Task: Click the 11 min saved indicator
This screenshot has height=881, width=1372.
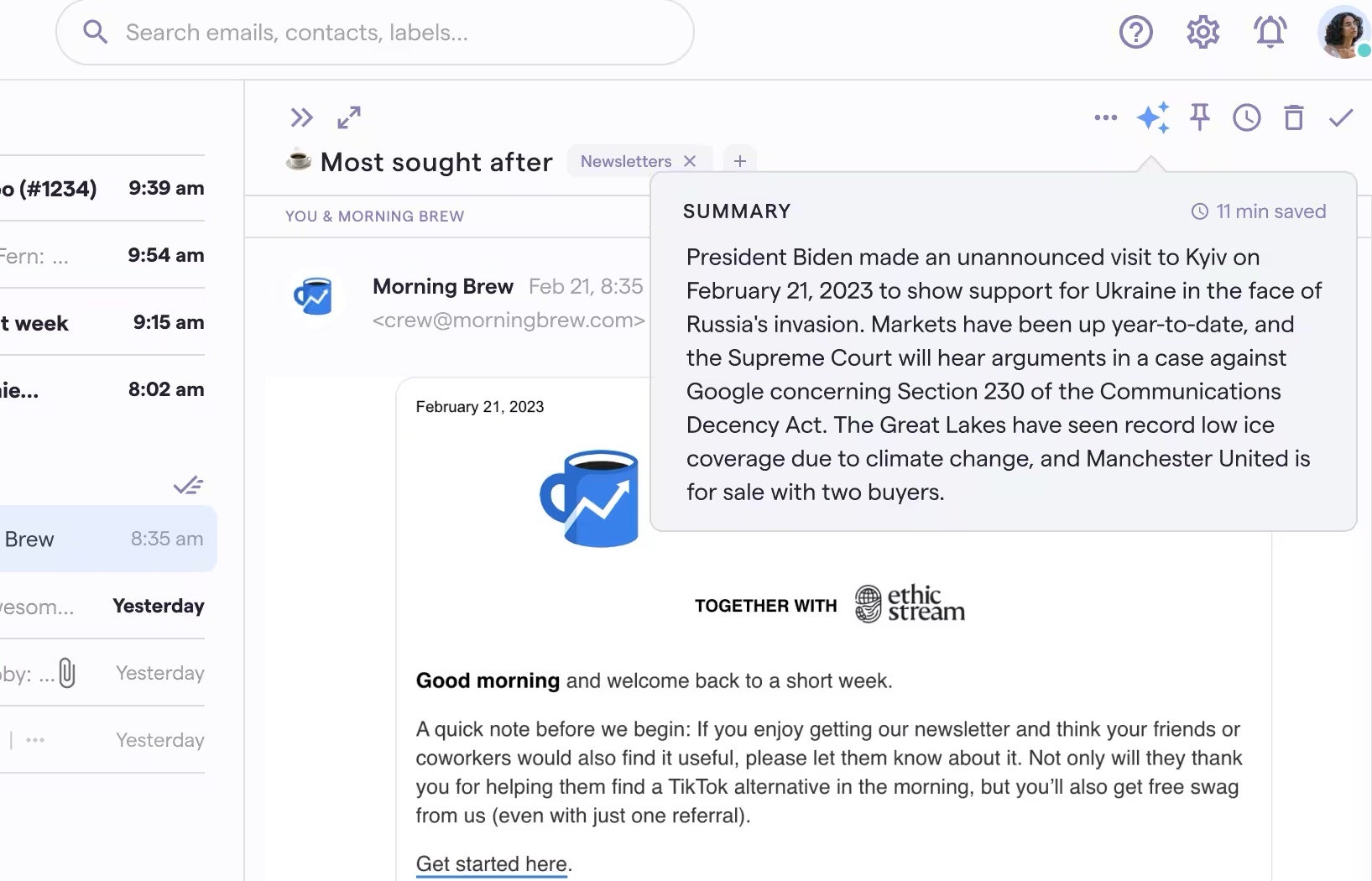Action: point(1259,211)
